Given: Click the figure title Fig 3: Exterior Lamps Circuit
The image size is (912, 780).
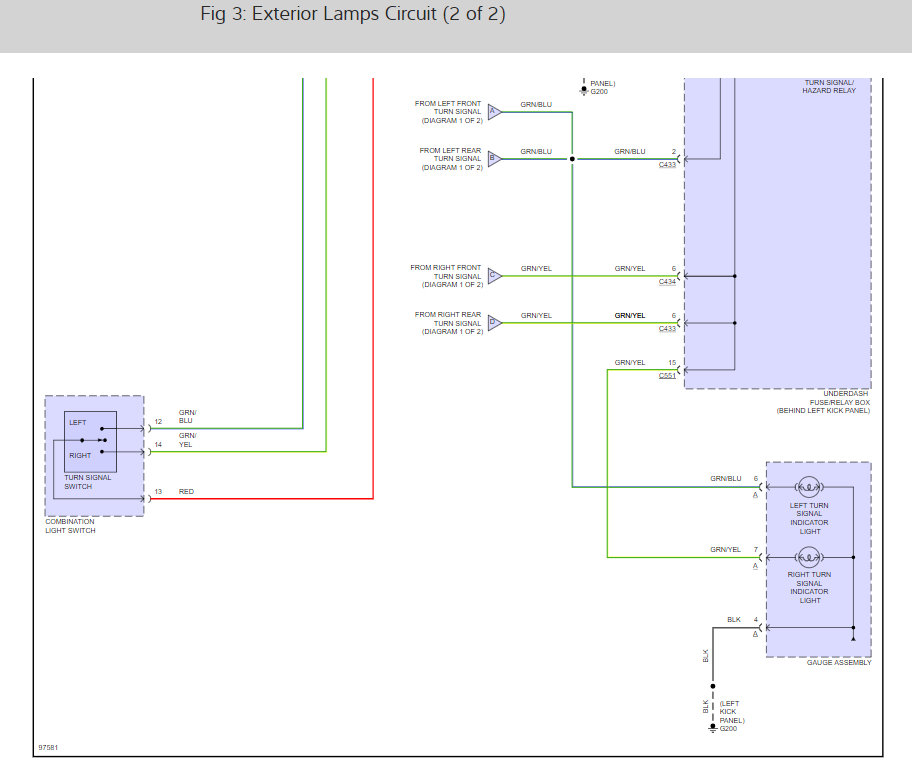Looking at the screenshot, I should [352, 13].
